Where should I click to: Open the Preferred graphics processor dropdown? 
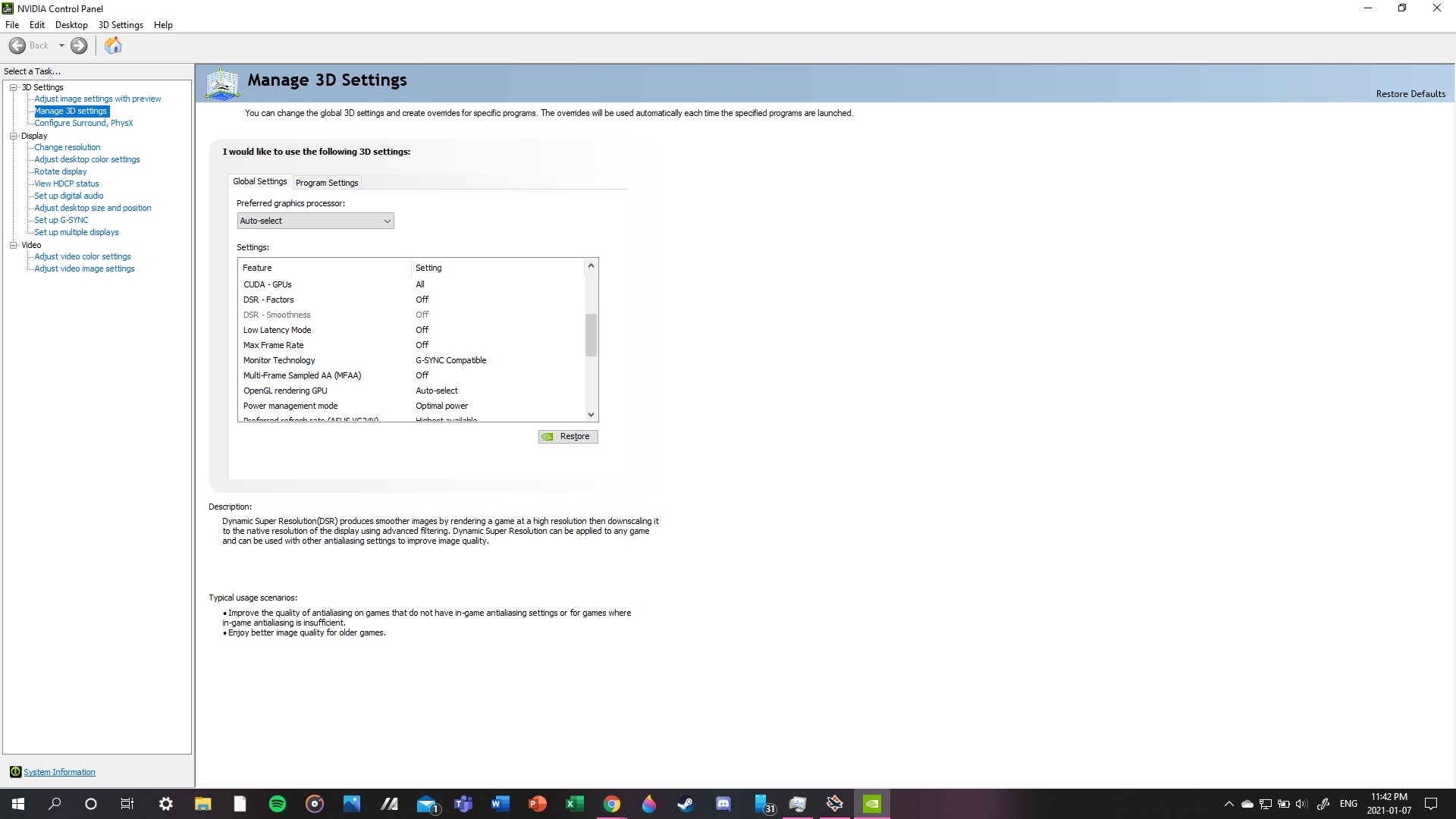tap(315, 221)
